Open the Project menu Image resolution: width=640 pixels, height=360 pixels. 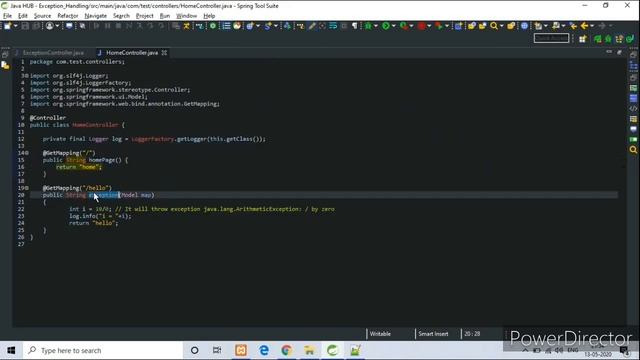pyautogui.click(x=144, y=16)
